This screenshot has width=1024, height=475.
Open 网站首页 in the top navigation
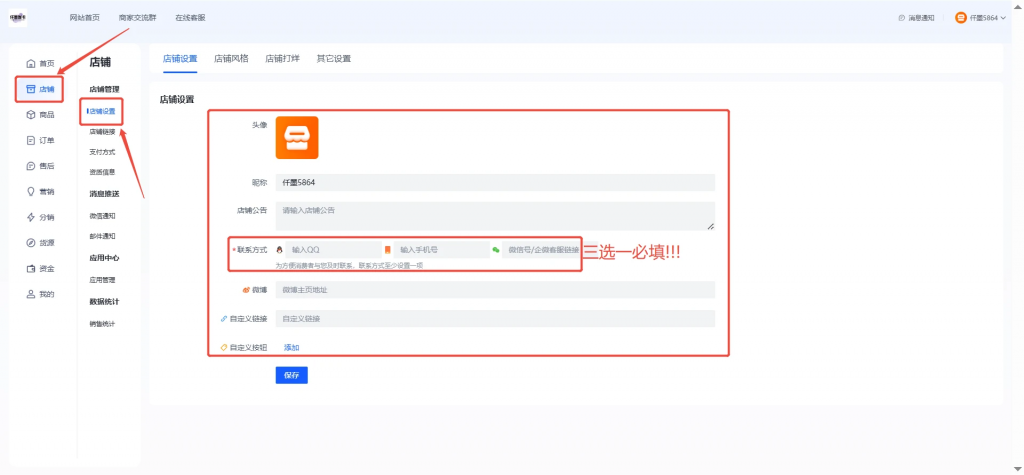coord(85,18)
